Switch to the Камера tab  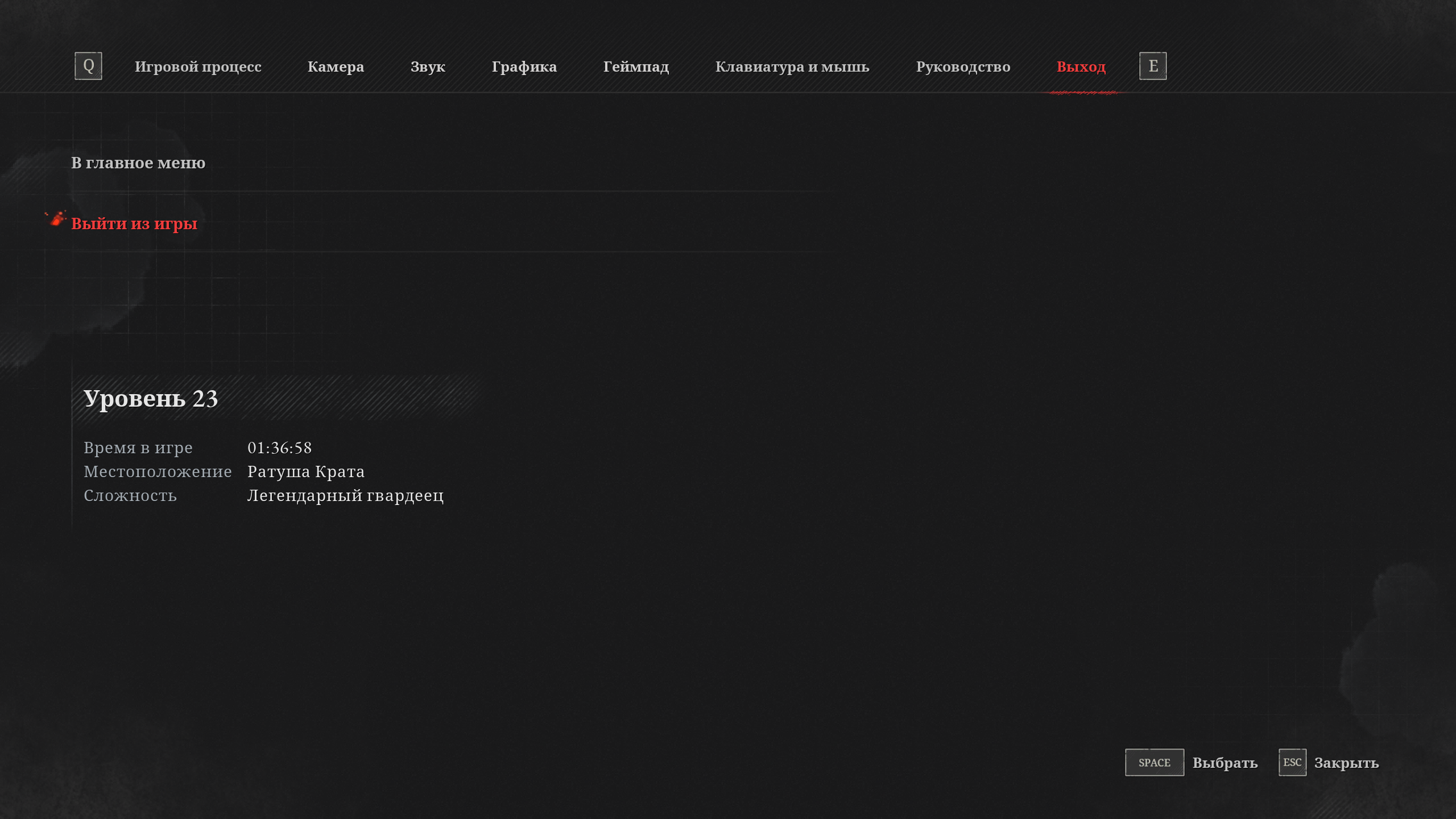pyautogui.click(x=336, y=67)
